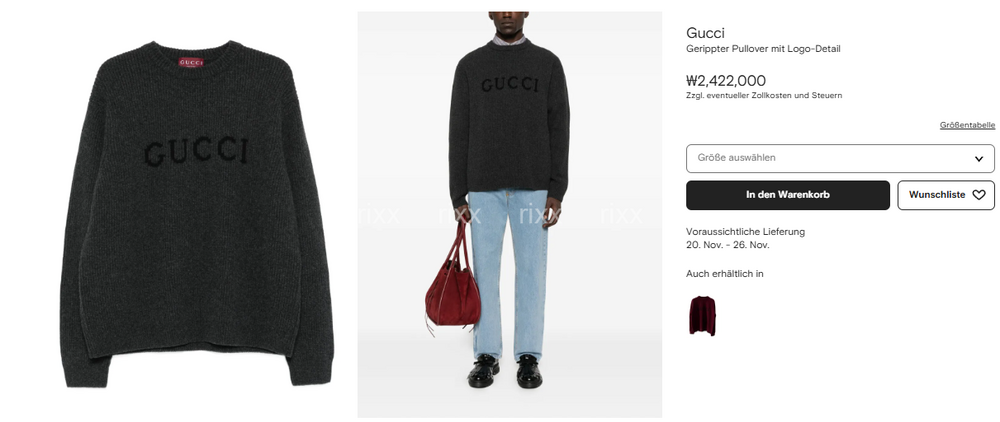Click the 20. Nov. - 26. Nov. delivery date
The image size is (1000, 422).
coord(728,245)
